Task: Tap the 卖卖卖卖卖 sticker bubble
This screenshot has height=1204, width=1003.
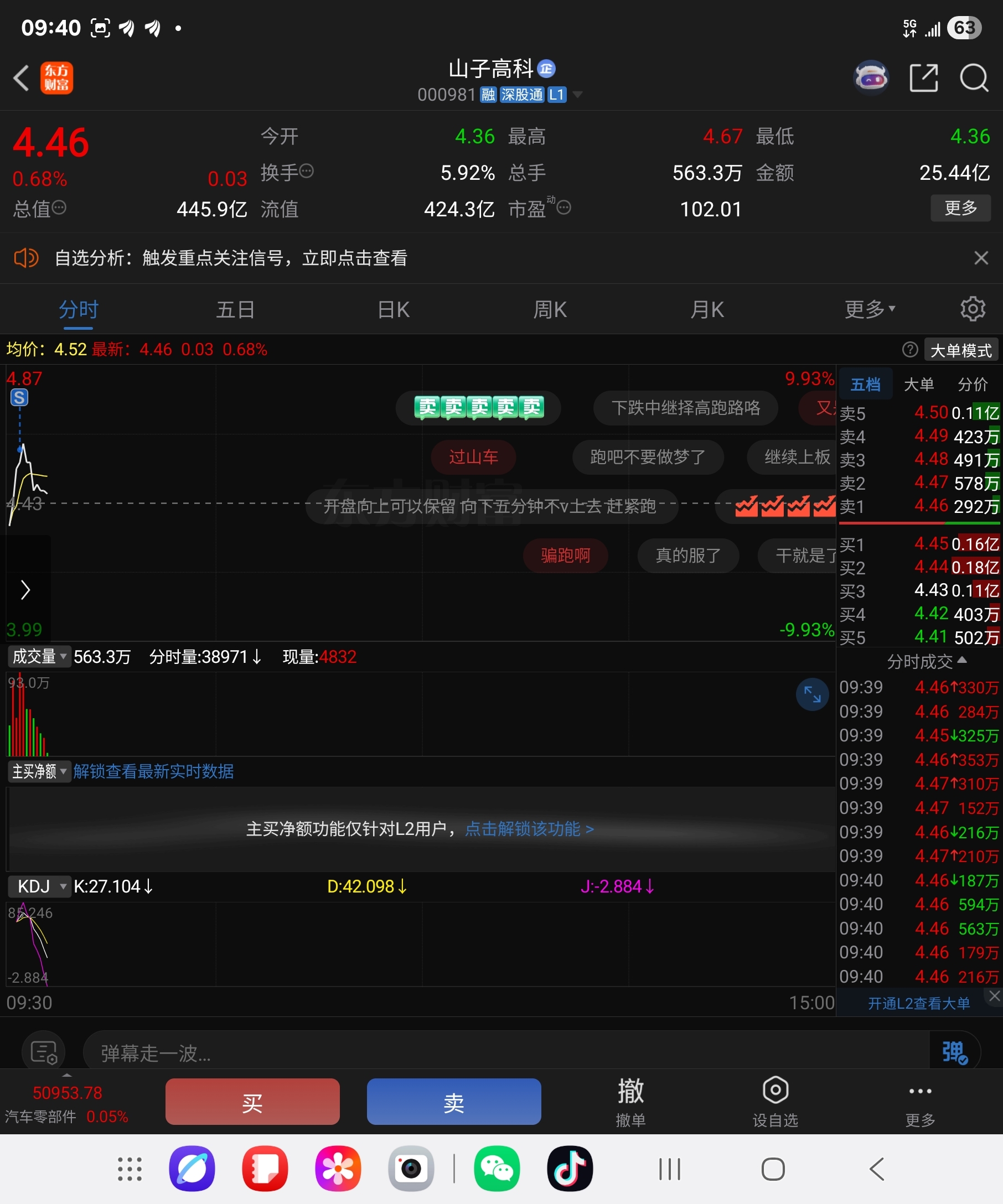Action: click(478, 407)
